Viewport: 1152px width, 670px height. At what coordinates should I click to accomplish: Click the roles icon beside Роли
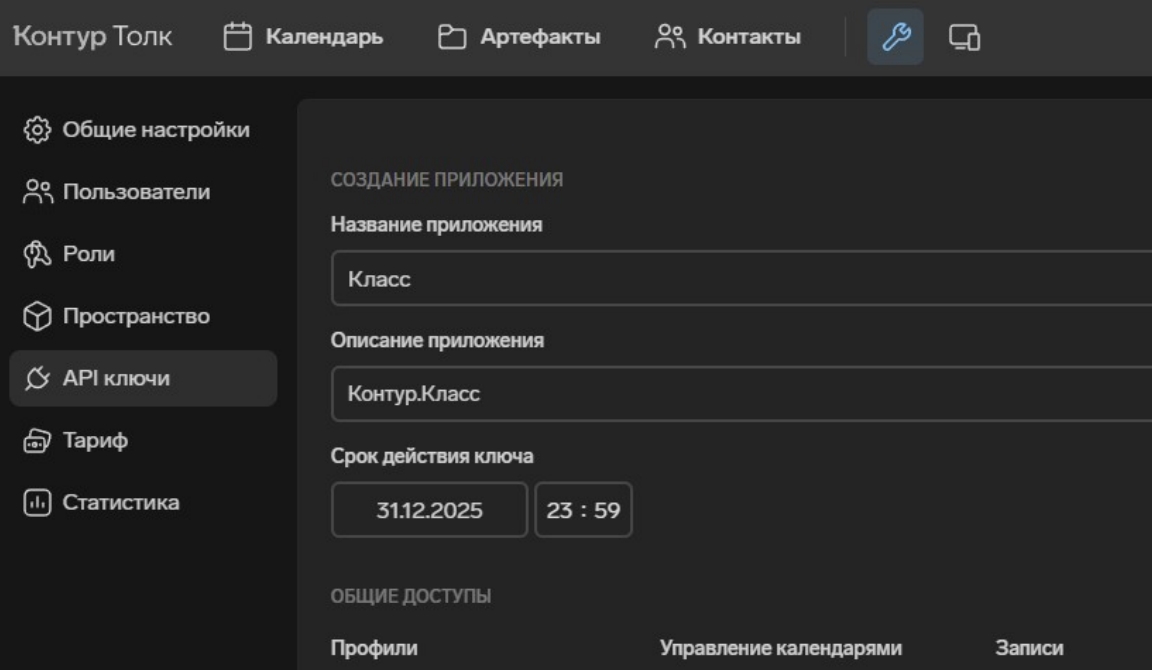pos(37,254)
